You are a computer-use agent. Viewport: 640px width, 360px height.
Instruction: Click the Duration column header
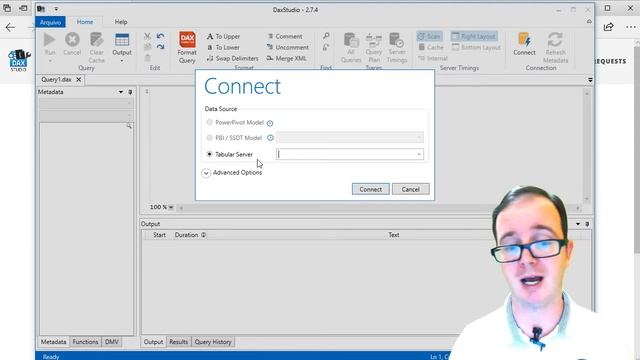(187, 235)
